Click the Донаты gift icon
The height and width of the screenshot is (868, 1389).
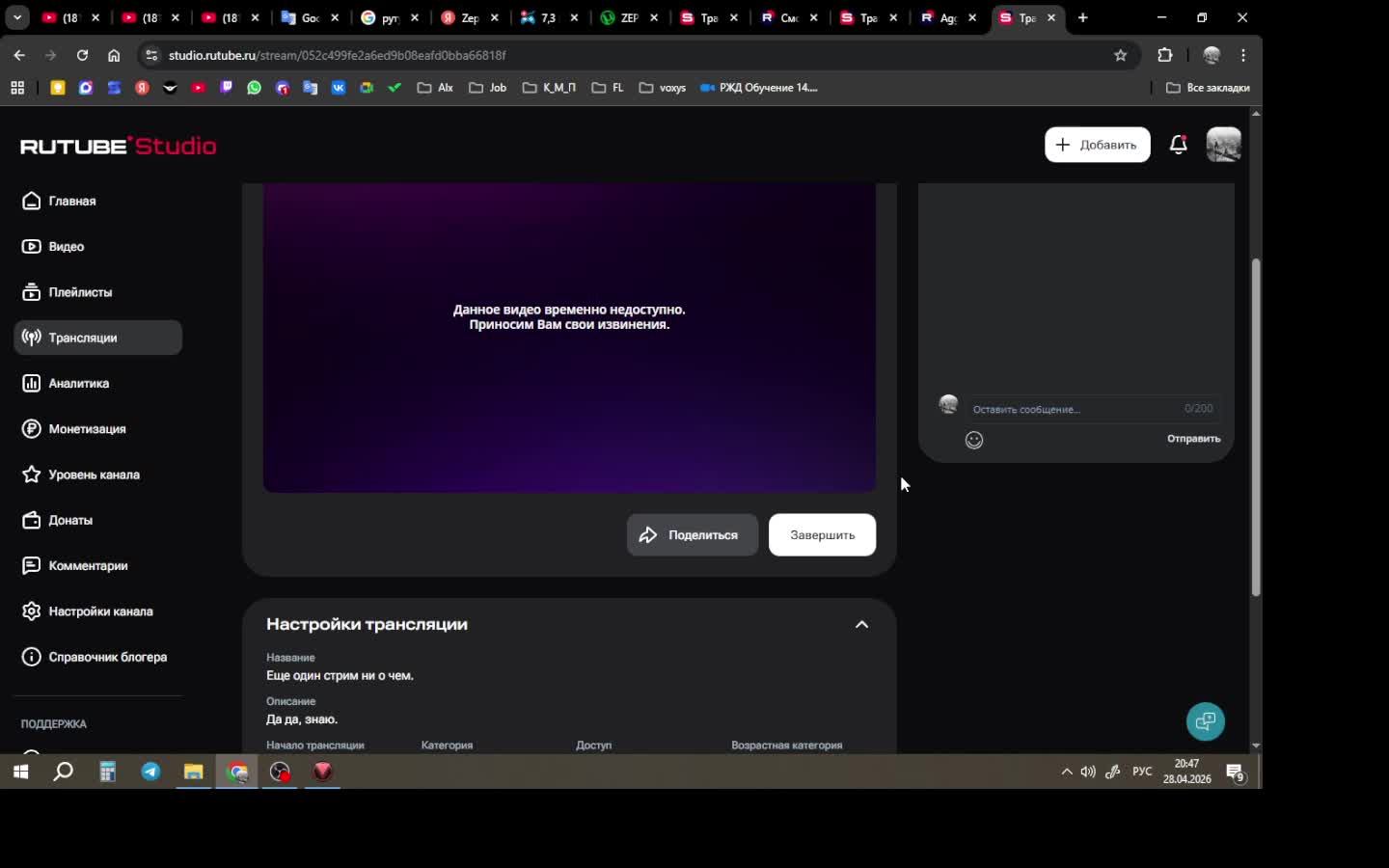[32, 520]
